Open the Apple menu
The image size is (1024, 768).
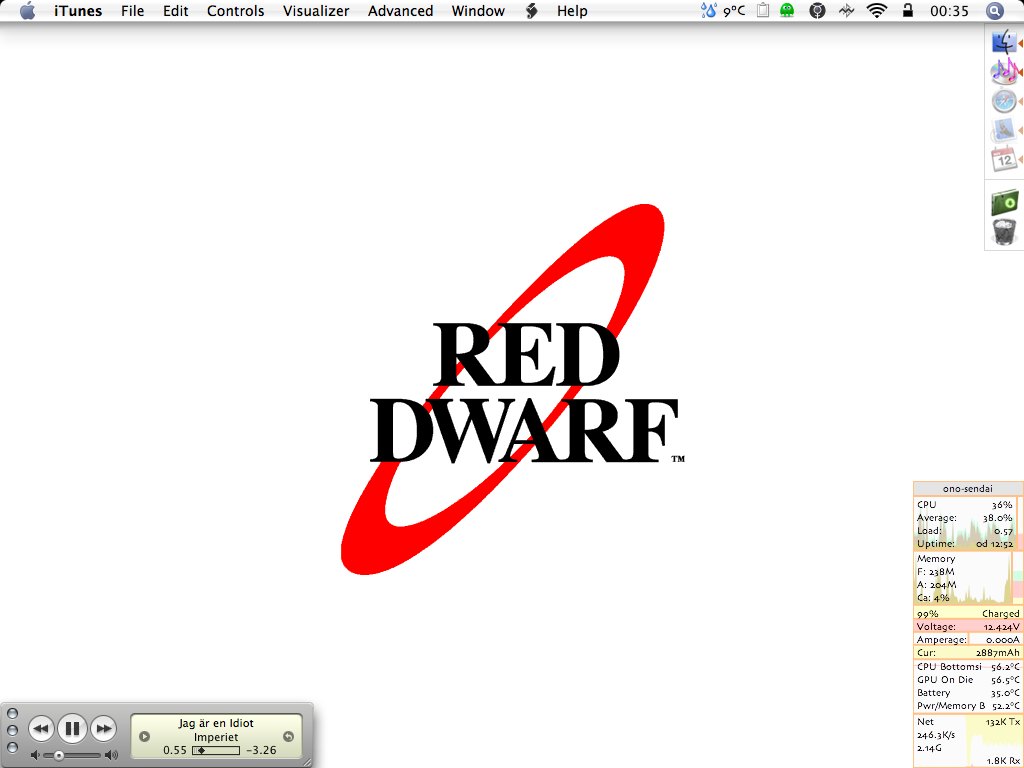(x=27, y=11)
